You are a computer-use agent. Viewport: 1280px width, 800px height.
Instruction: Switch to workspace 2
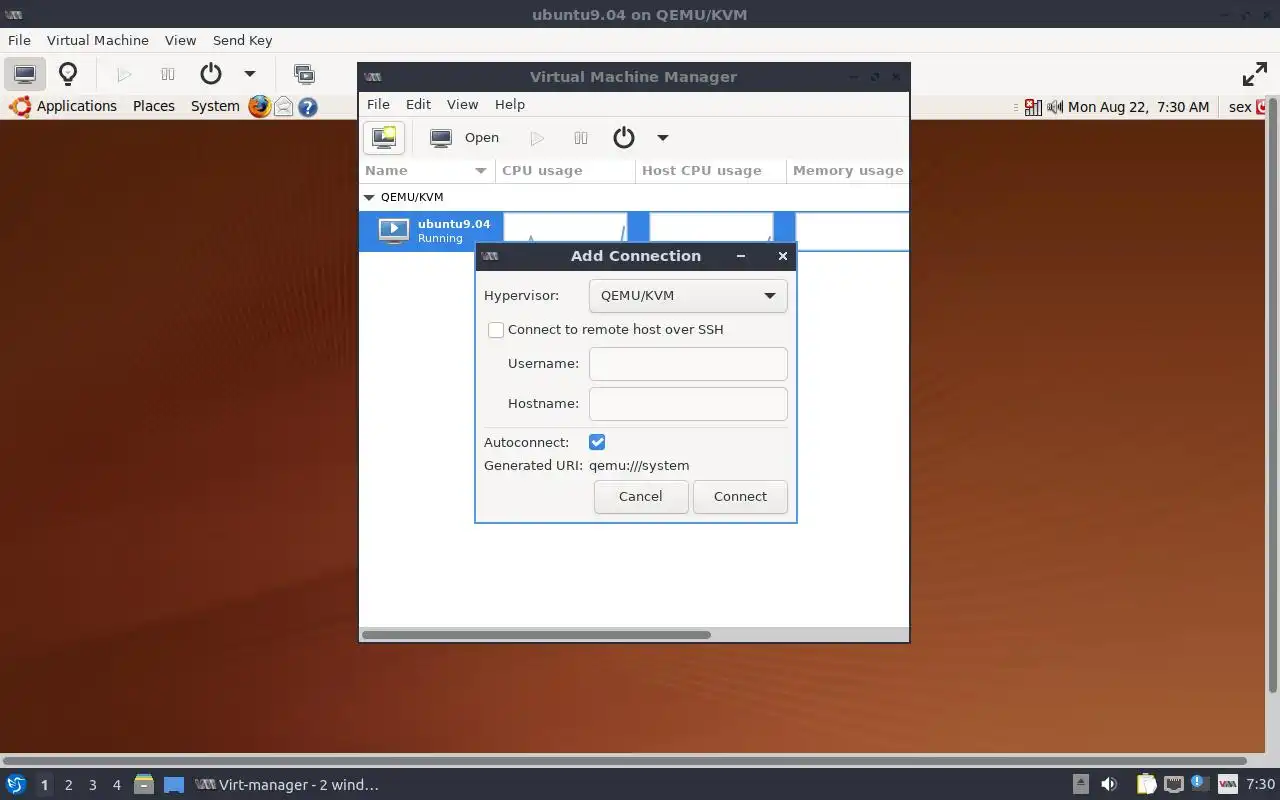[69, 785]
